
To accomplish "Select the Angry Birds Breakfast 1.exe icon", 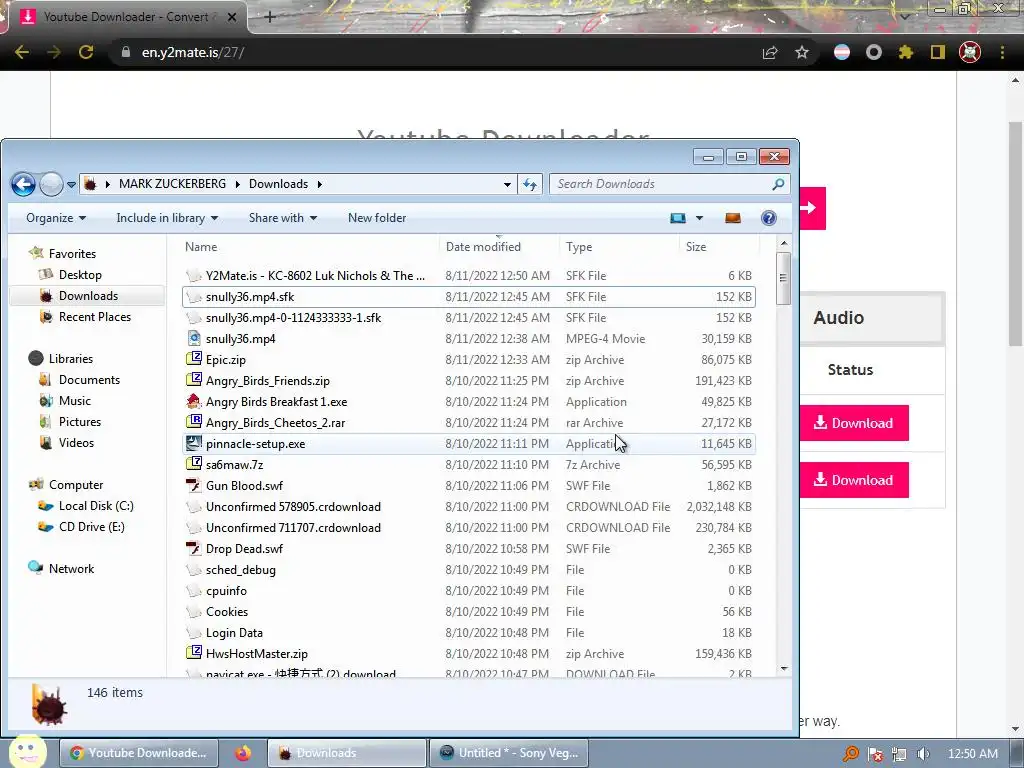I will [x=193, y=401].
